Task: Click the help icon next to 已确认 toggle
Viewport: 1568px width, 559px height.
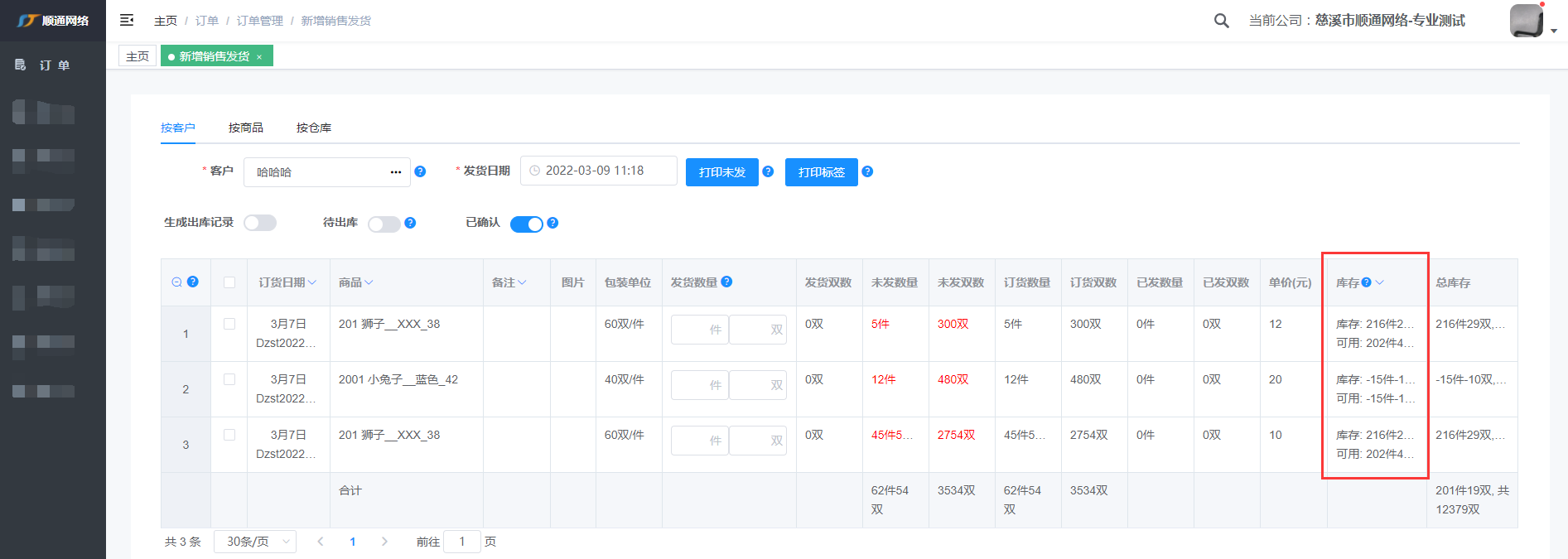Action: pyautogui.click(x=552, y=223)
